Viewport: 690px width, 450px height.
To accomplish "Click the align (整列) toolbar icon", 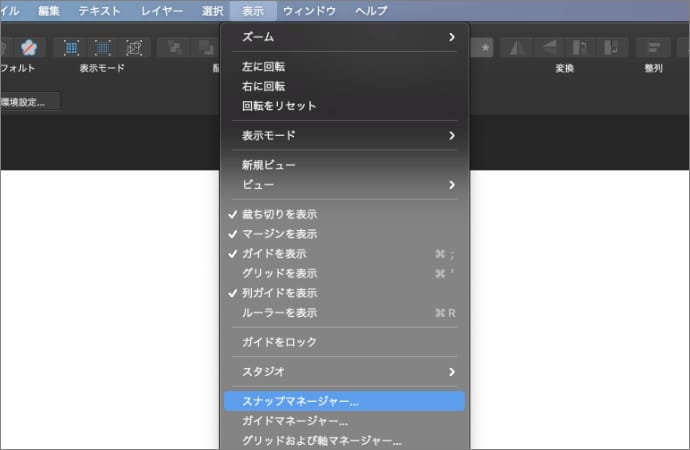I will [653, 47].
